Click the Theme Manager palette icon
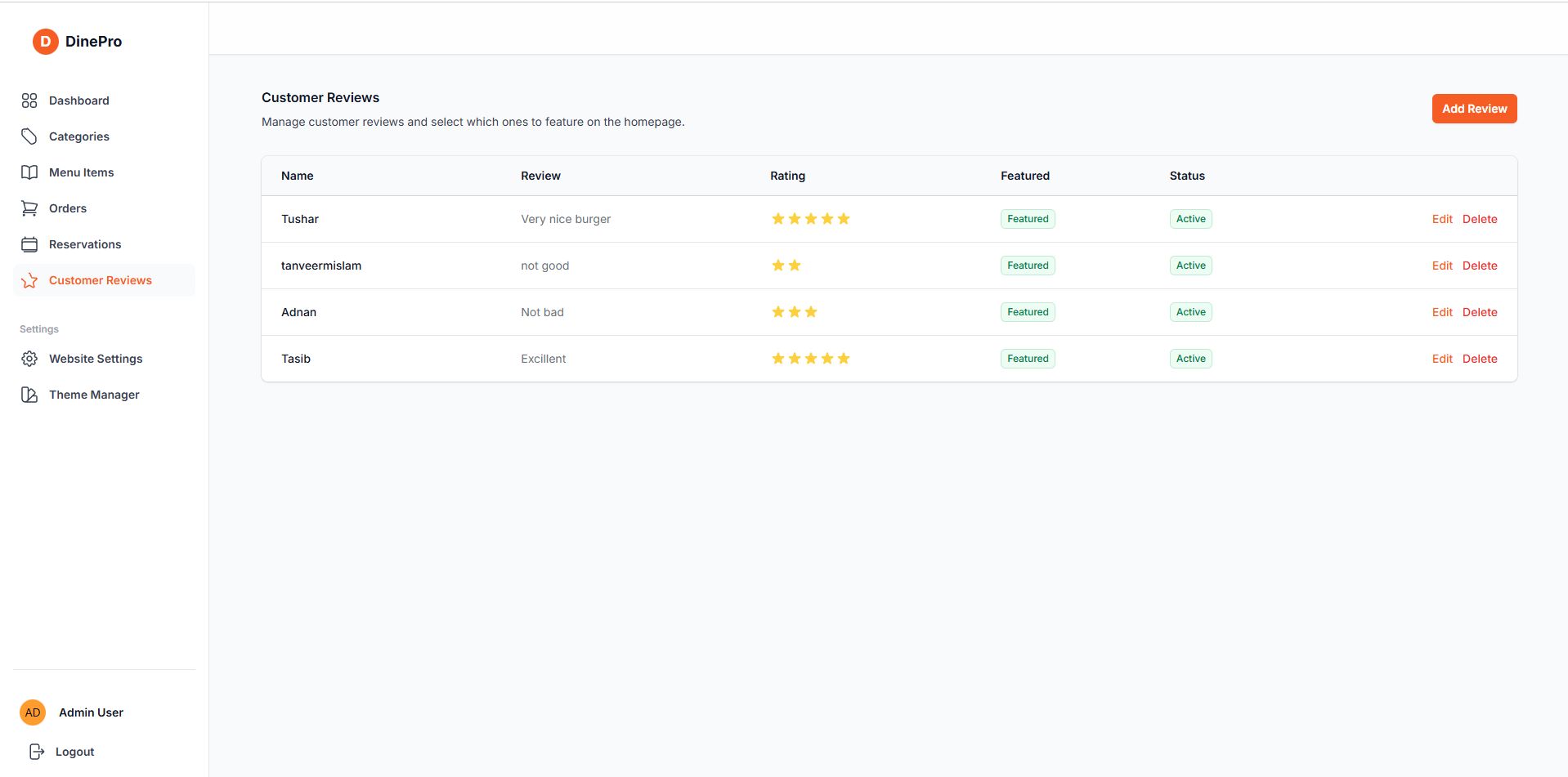Image resolution: width=1568 pixels, height=777 pixels. tap(29, 395)
